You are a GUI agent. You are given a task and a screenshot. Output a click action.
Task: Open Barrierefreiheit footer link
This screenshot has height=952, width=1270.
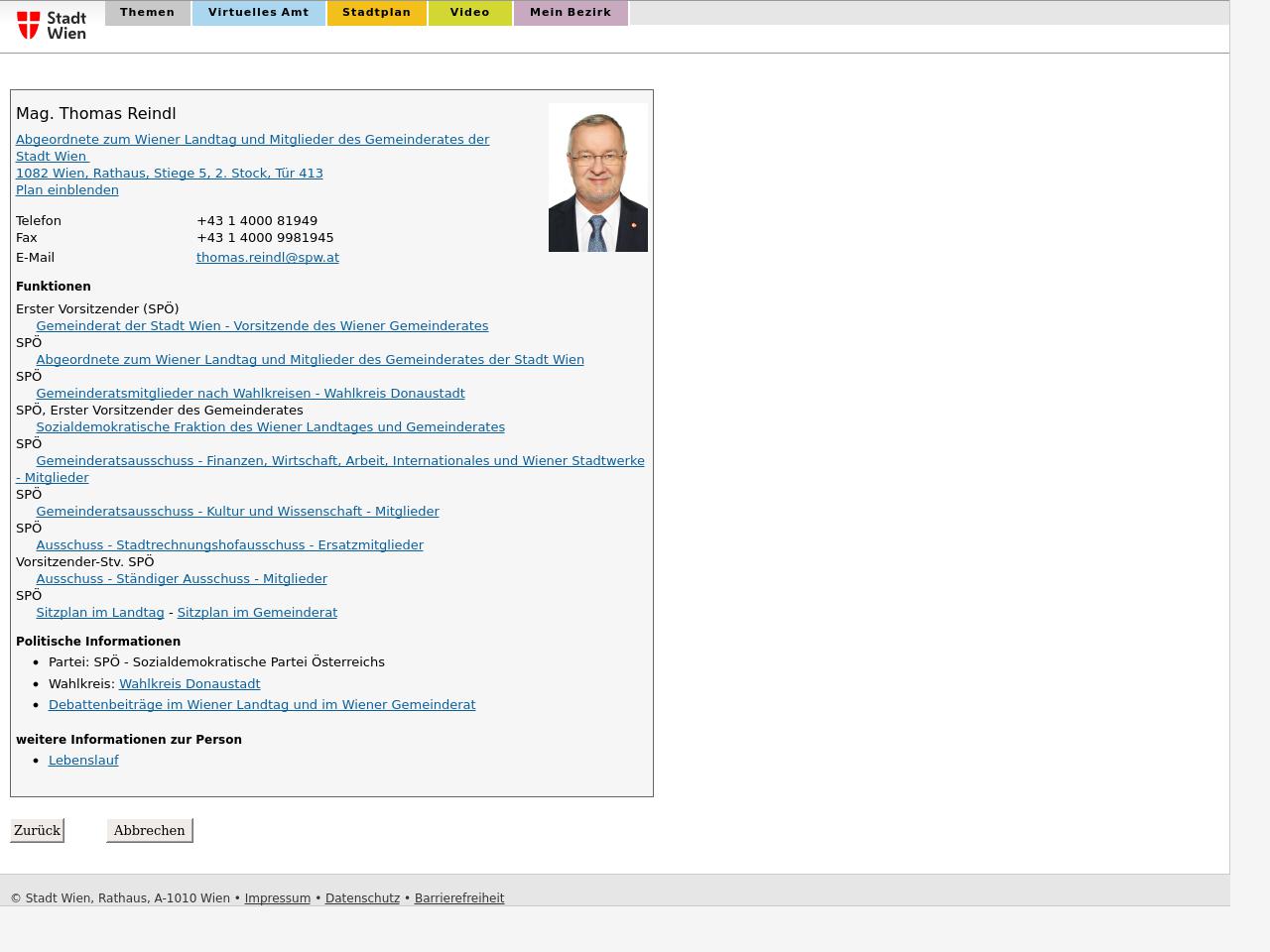459,897
